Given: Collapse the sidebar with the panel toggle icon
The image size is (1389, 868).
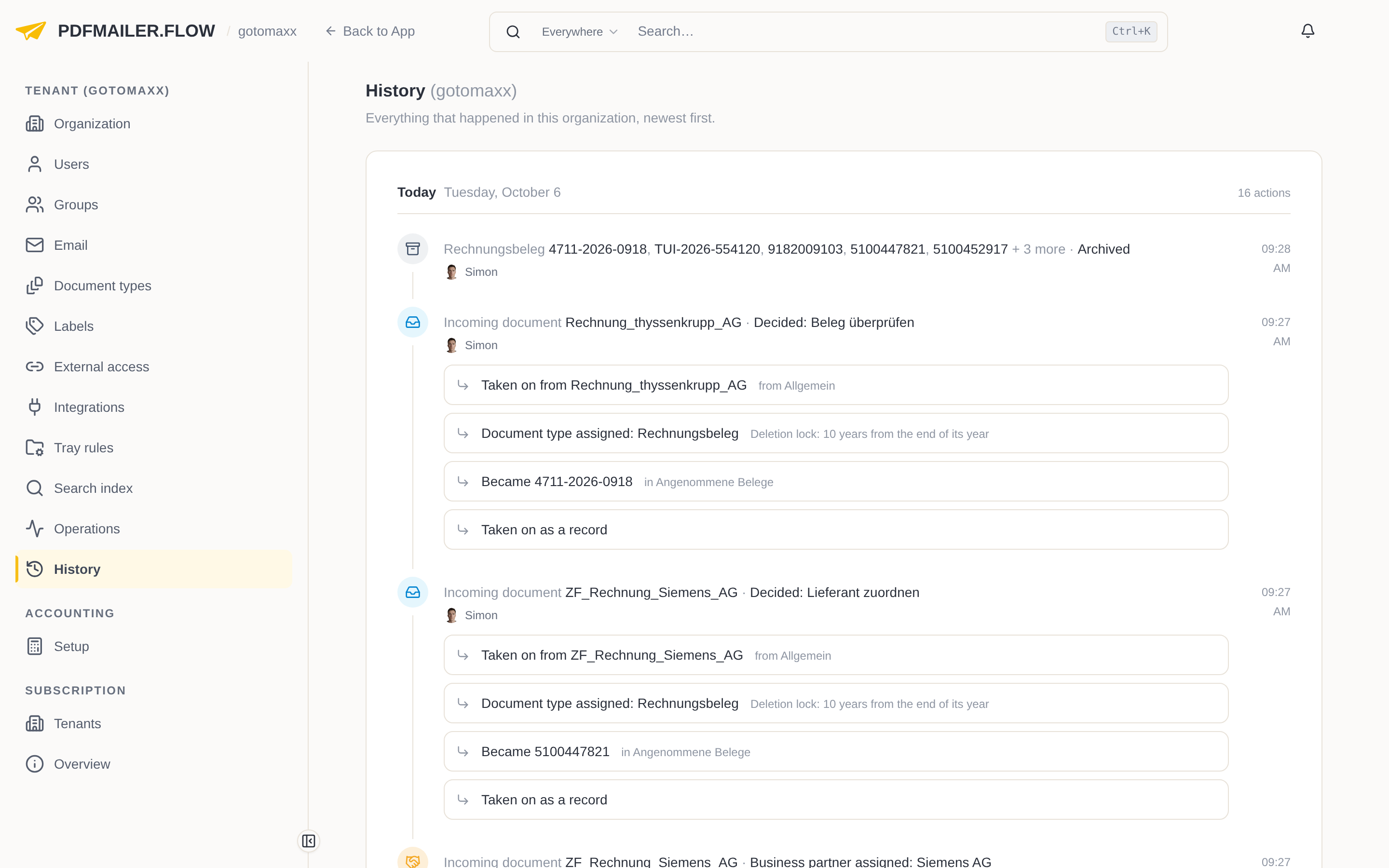Looking at the screenshot, I should 309,841.
